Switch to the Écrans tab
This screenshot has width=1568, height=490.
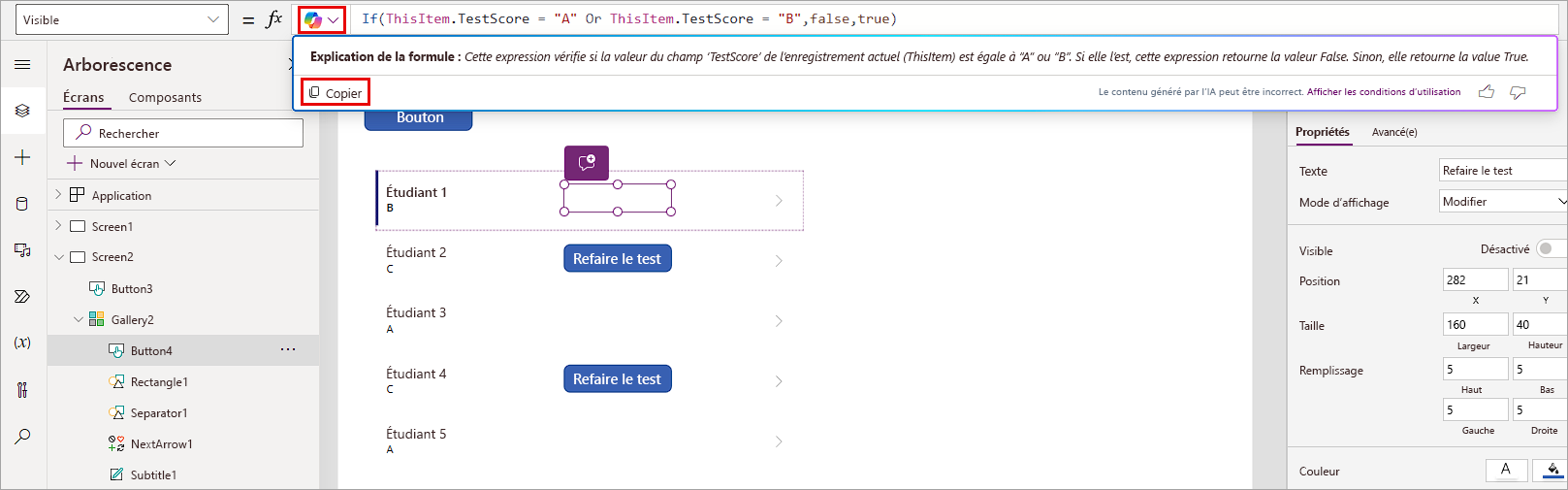click(83, 97)
